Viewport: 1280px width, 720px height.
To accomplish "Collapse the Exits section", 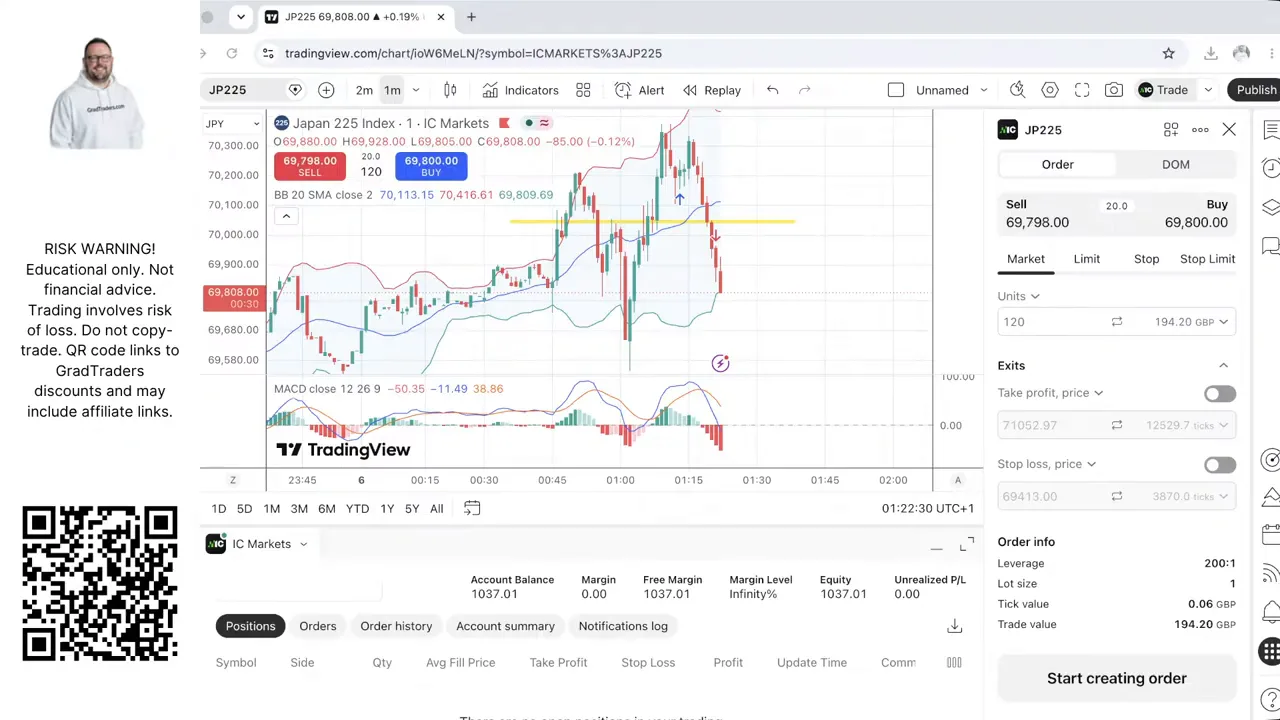I will click(1223, 366).
